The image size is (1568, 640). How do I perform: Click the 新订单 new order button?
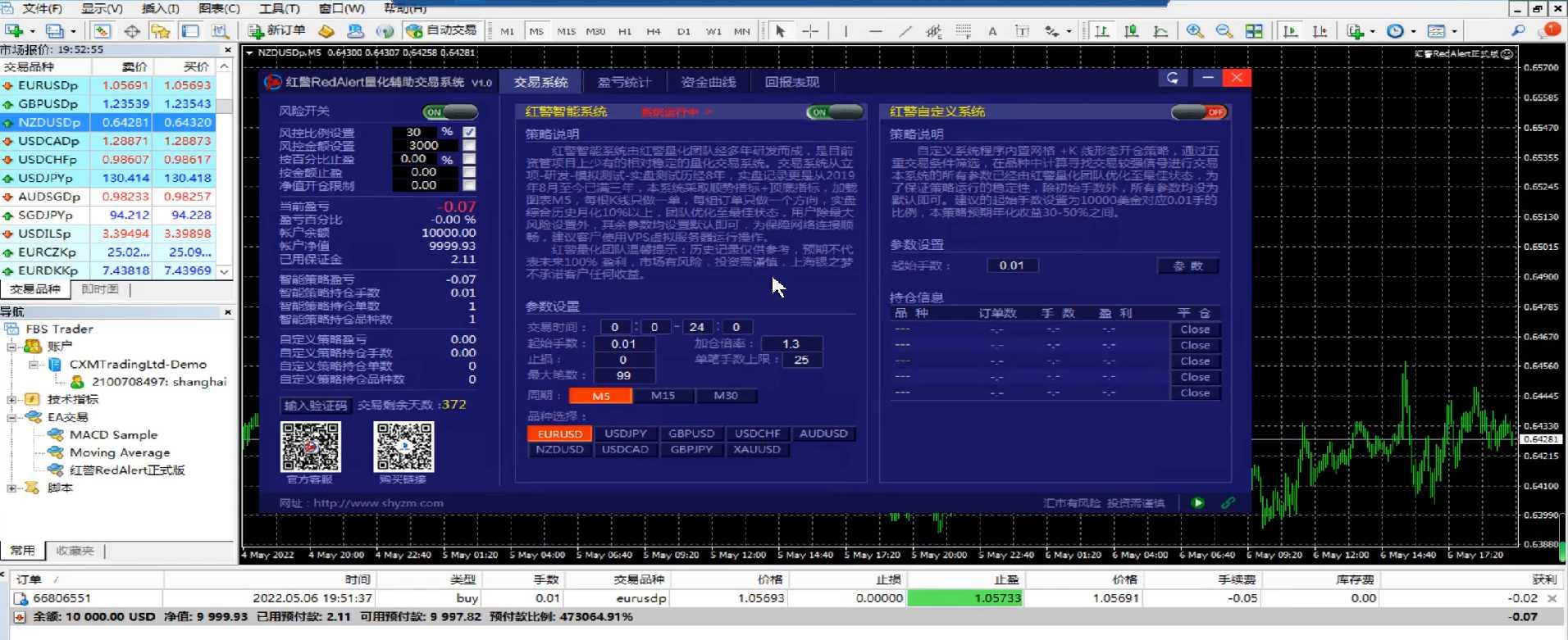277,31
